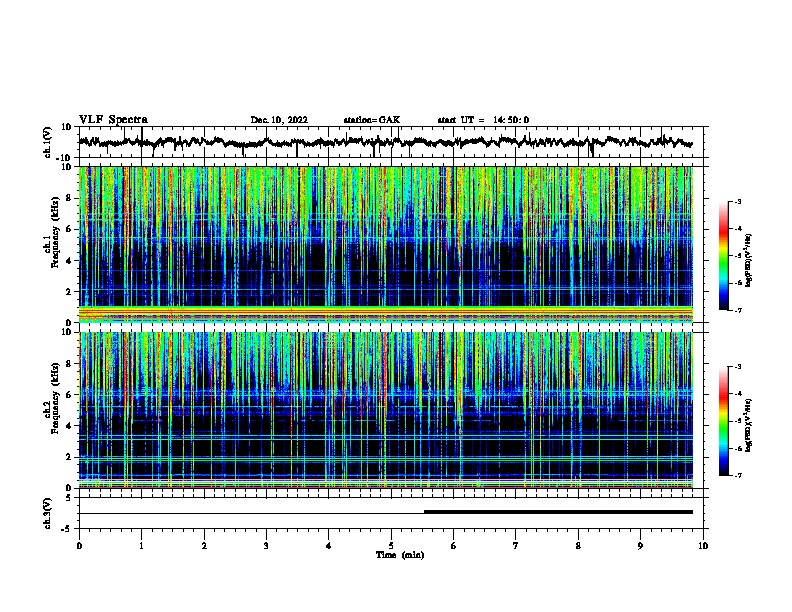Click time axis tick label "3"
The width and height of the screenshot is (792, 612).
click(x=266, y=546)
